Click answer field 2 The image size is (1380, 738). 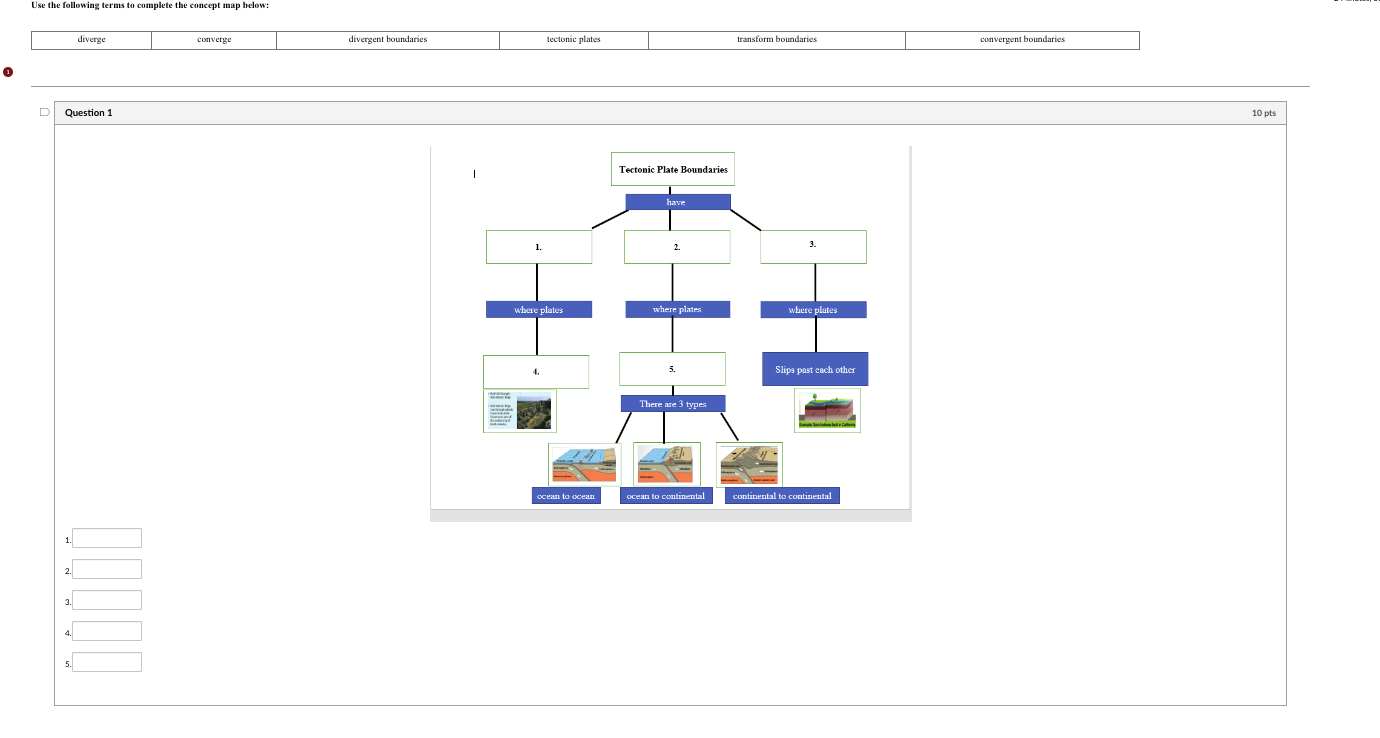tap(106, 569)
